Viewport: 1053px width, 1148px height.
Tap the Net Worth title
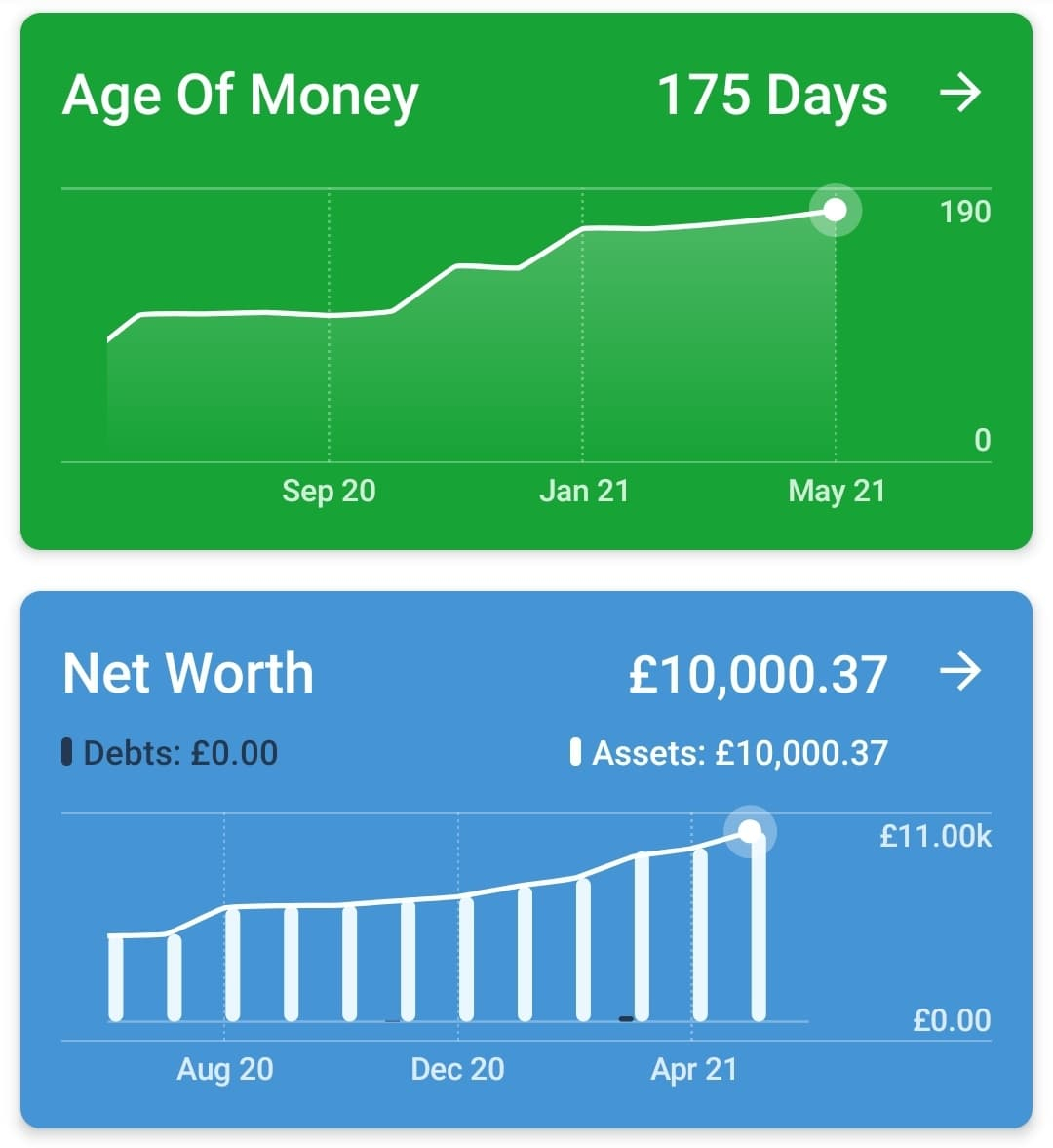pos(188,673)
